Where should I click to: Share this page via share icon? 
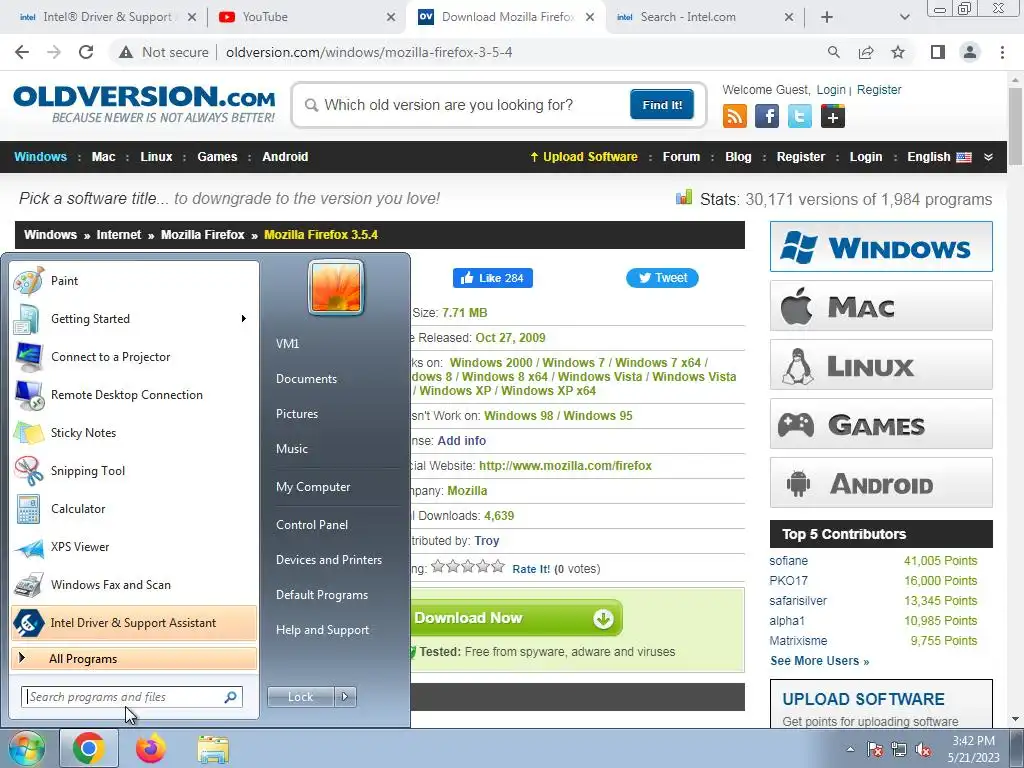(x=866, y=52)
